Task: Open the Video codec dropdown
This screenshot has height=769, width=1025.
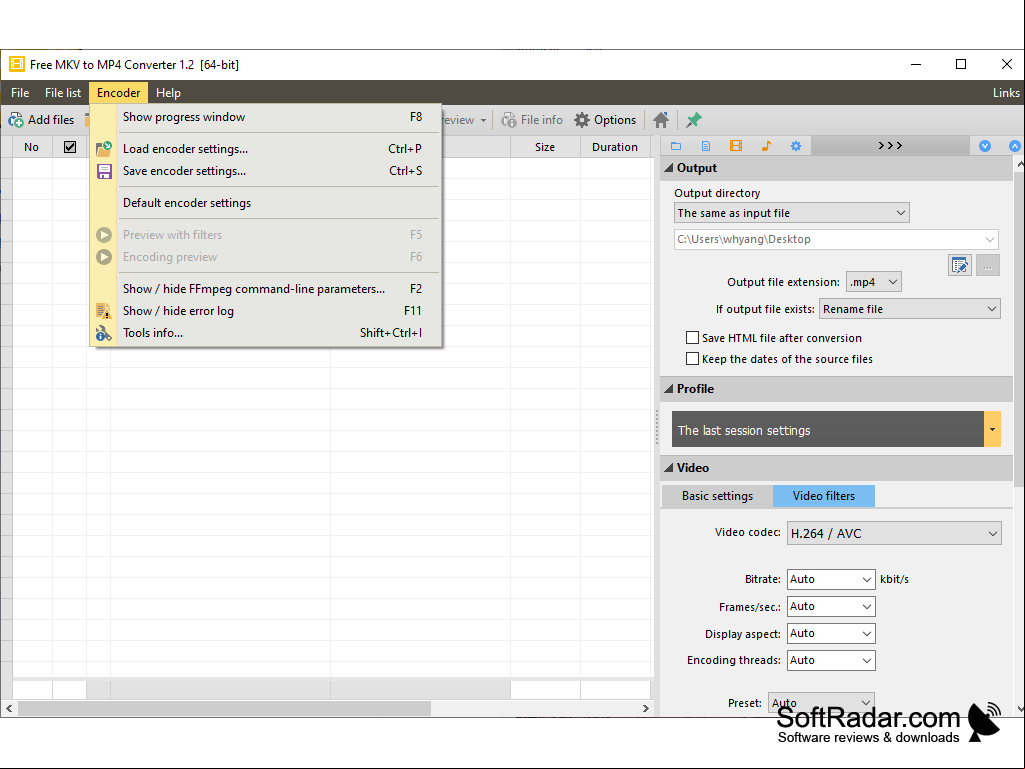Action: 894,533
